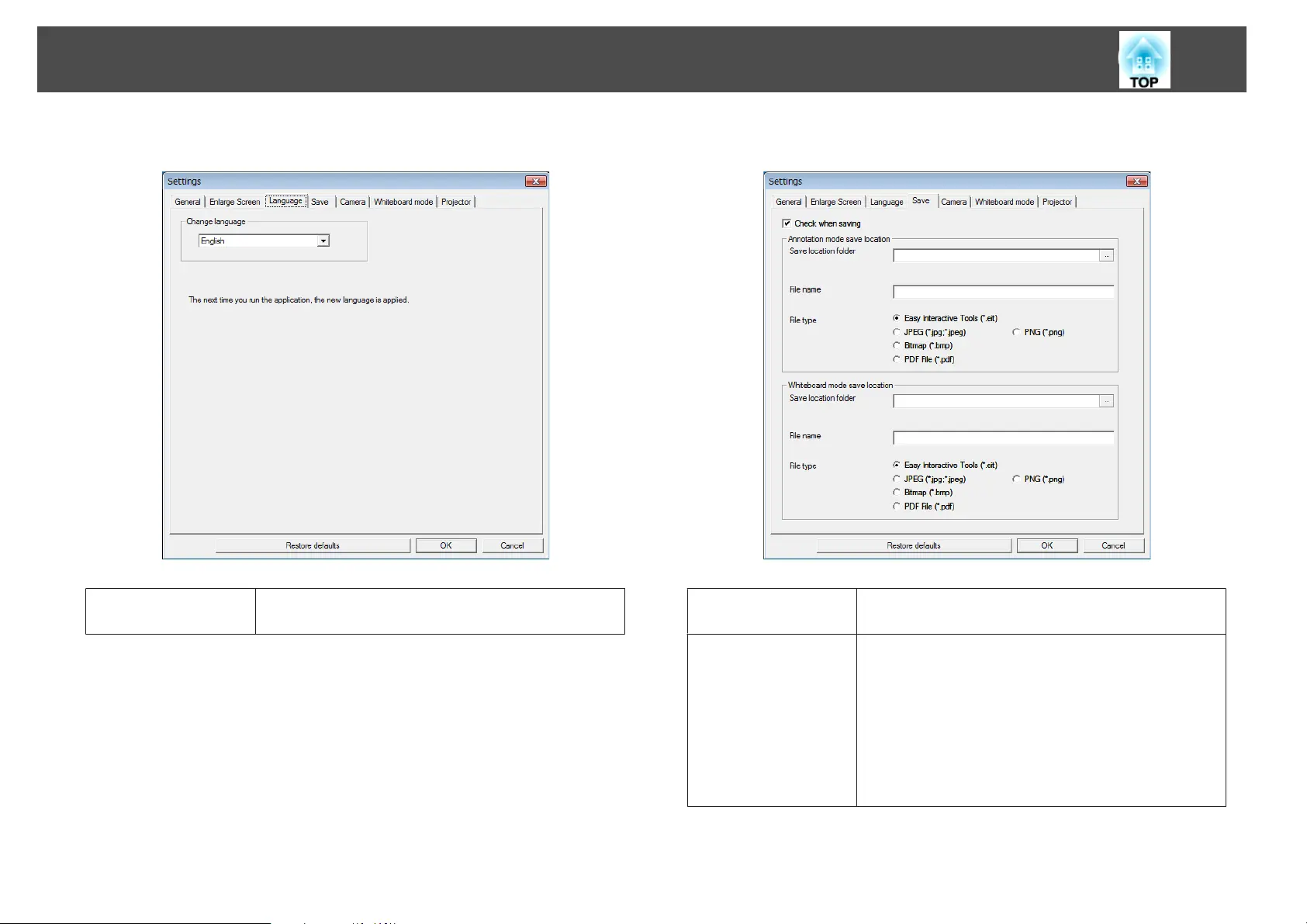Open General tab in right Settings window
Screen dimensions: 1307x924
789,202
